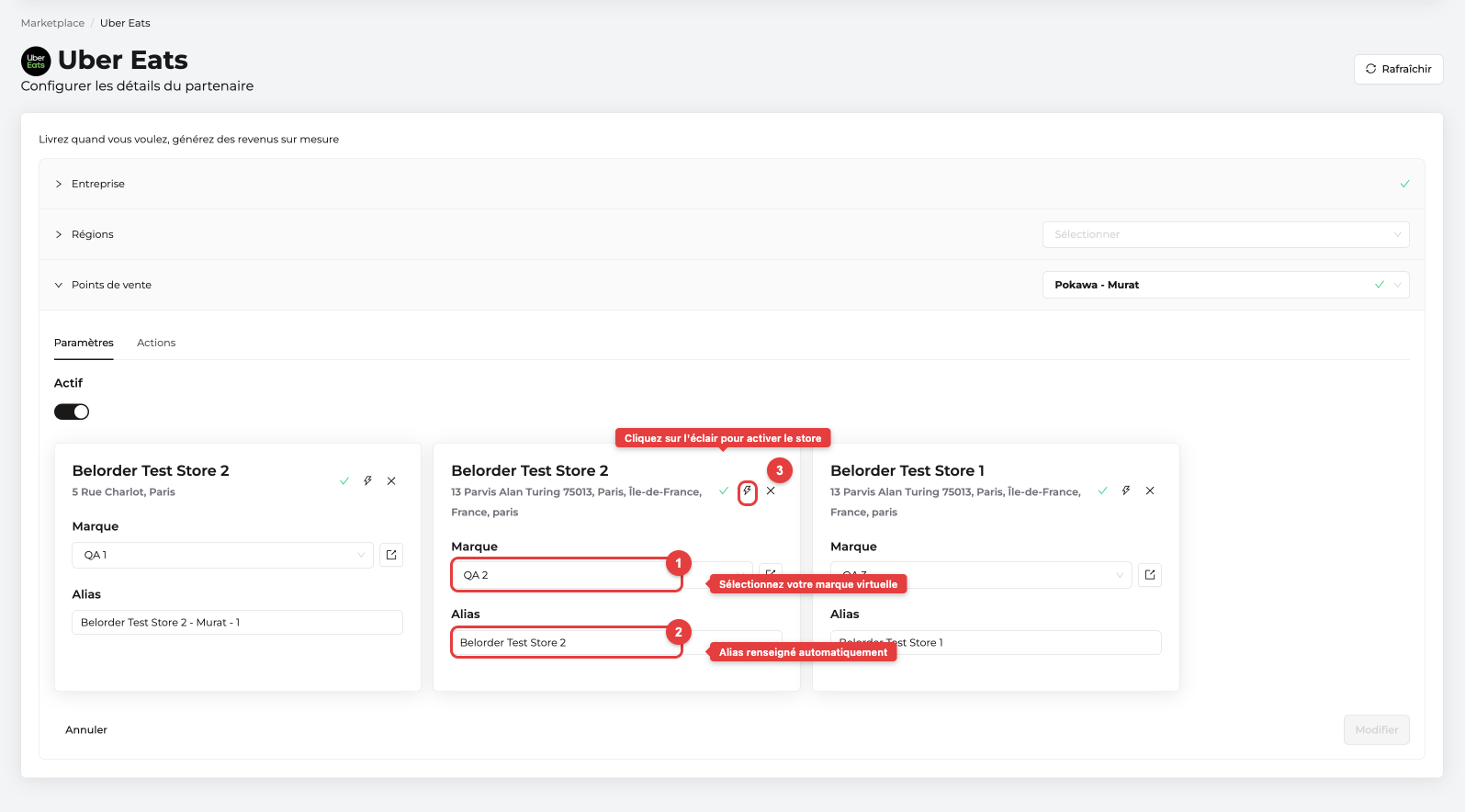Click the Alias field containing Murat - 1
The image size is (1465, 812).
click(238, 622)
